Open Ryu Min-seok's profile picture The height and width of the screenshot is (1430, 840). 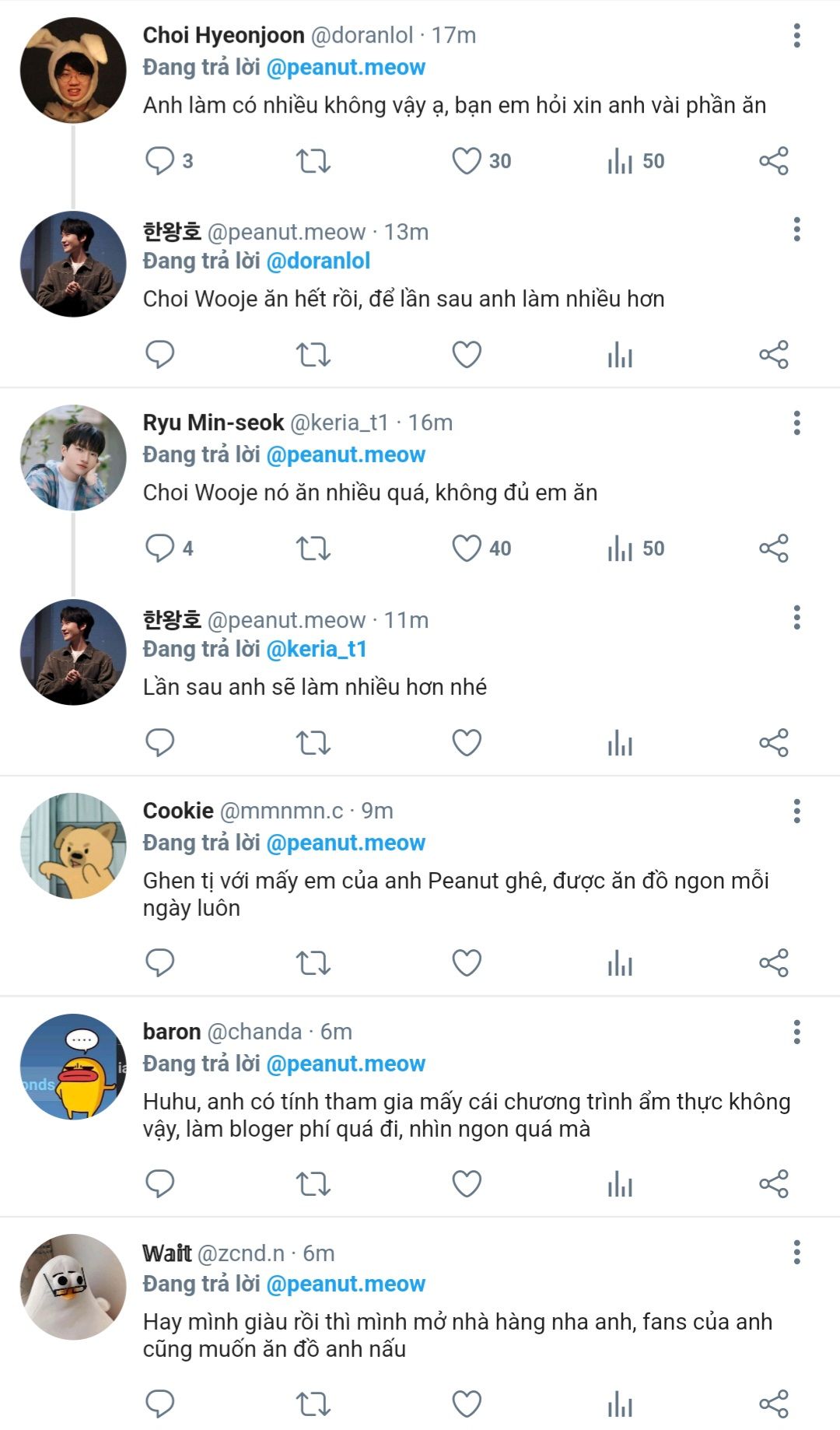pos(73,457)
